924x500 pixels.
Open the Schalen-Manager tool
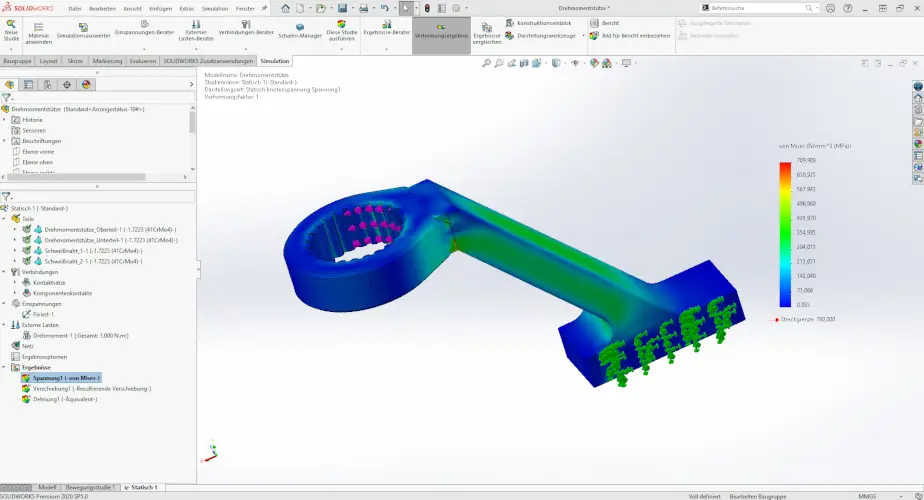pos(300,30)
